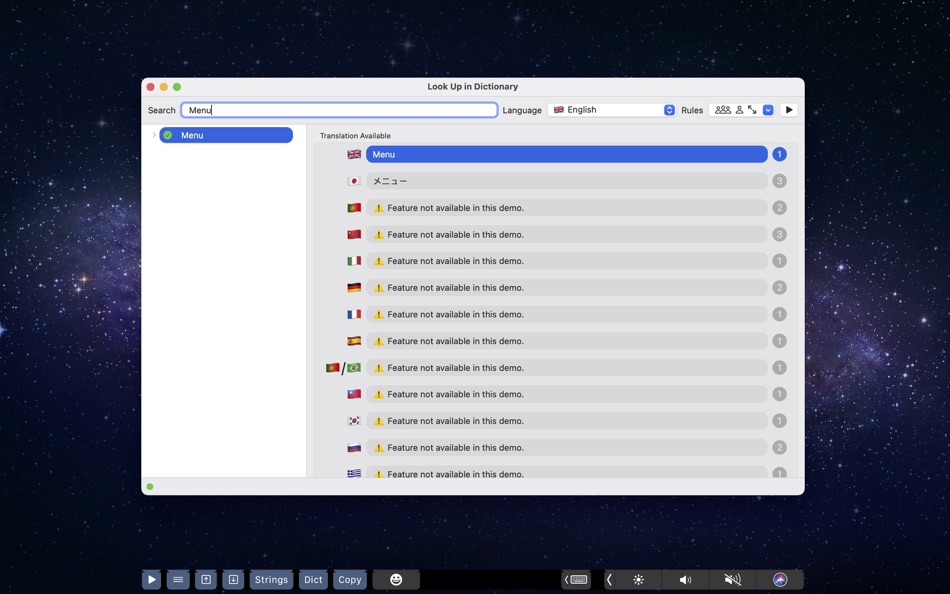Click the Japan flag icon
950x594 pixels.
[x=354, y=181]
